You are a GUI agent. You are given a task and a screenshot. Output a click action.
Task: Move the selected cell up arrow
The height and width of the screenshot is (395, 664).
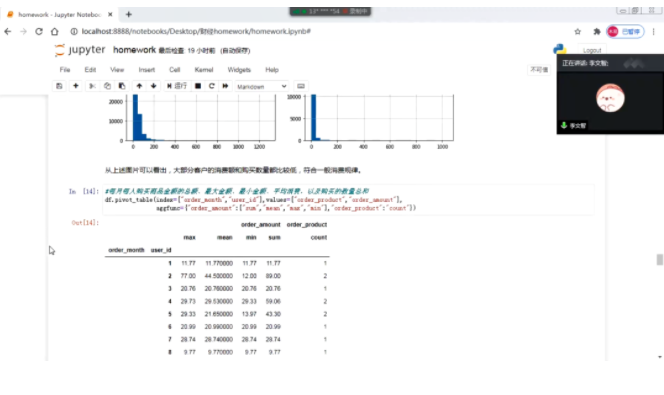coord(139,86)
